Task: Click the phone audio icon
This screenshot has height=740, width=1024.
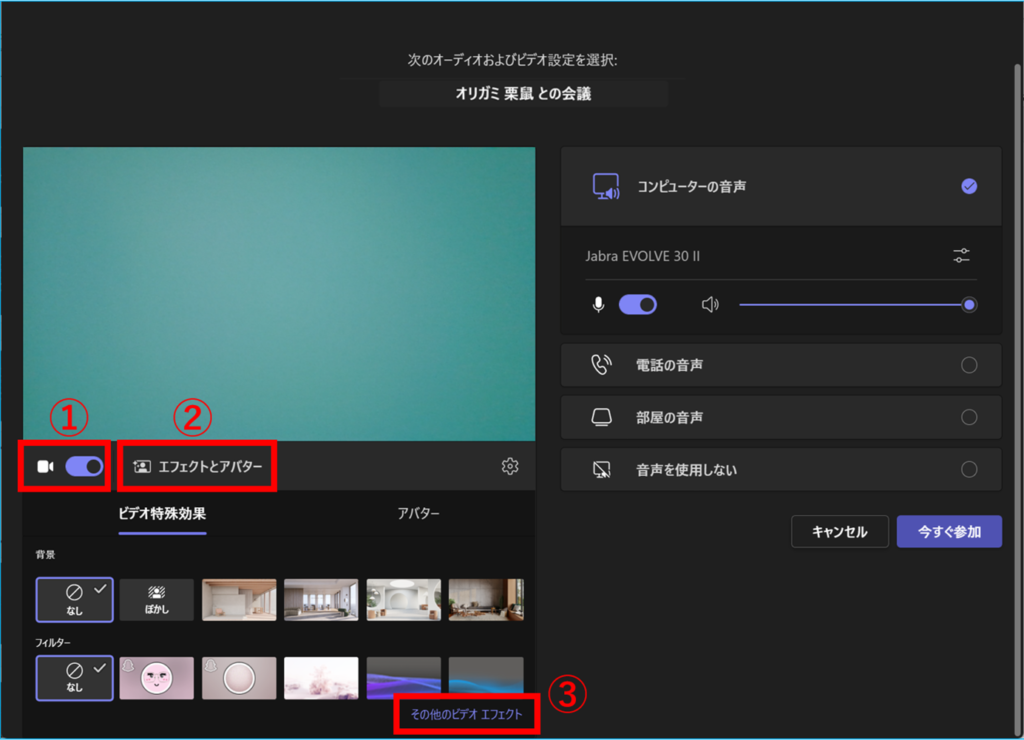Action: click(x=600, y=365)
